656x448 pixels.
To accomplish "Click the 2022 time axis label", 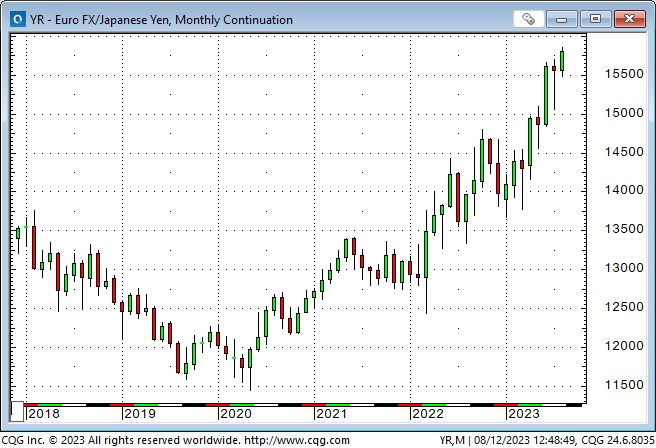I will pos(428,414).
